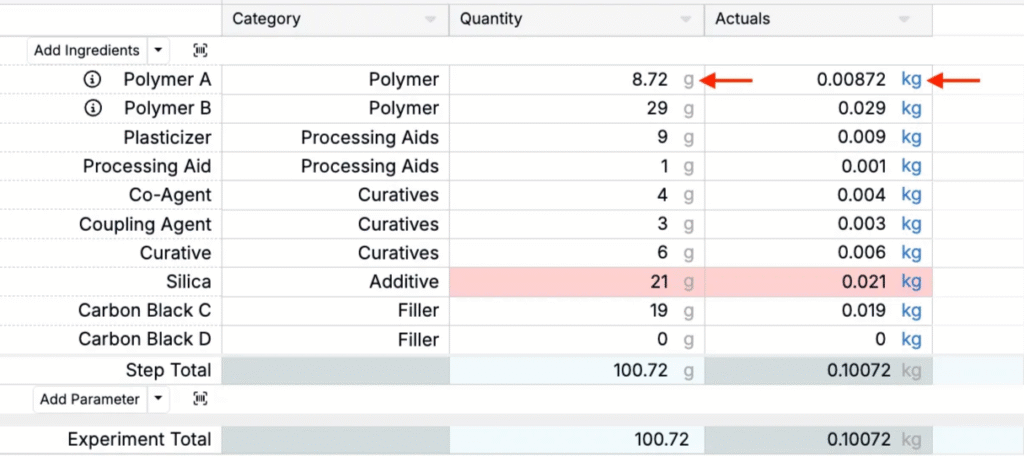This screenshot has width=1024, height=456.
Task: Click the g unit for Polymer A quantity
Action: point(688,80)
